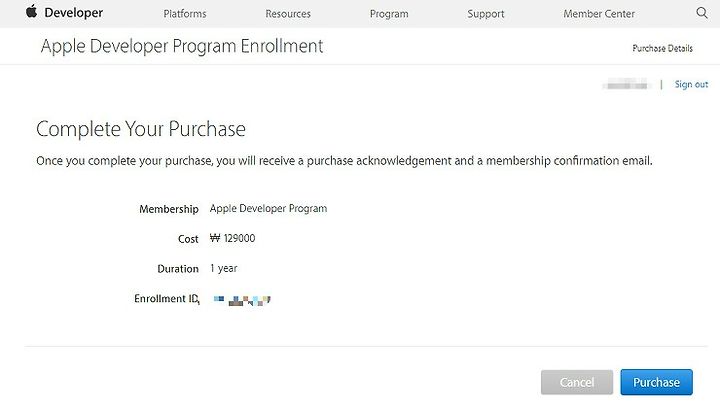Go to the Support menu
Screen dimensions: 720x408
coord(486,14)
